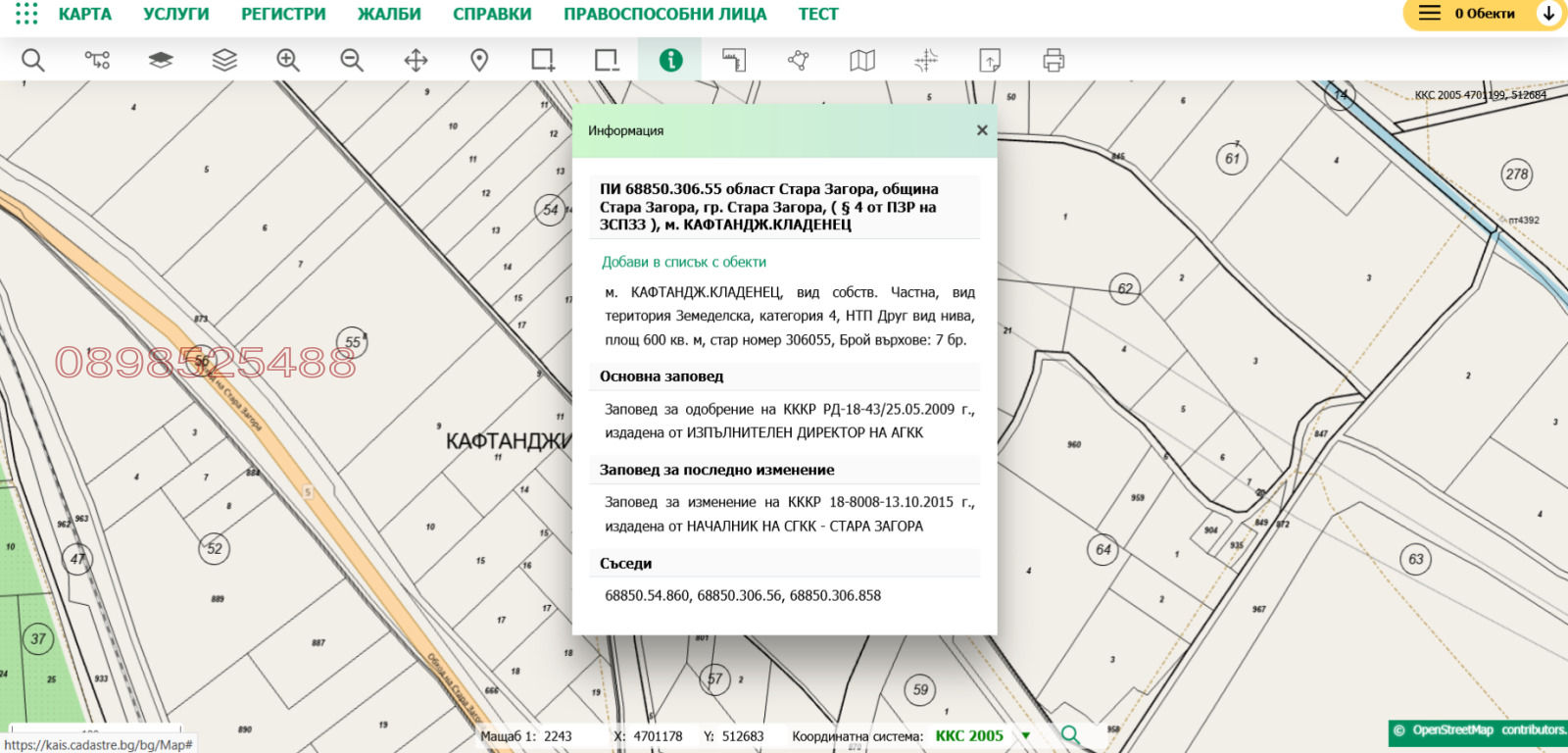Close the Информация popup
The image size is (1568, 753).
(x=982, y=130)
